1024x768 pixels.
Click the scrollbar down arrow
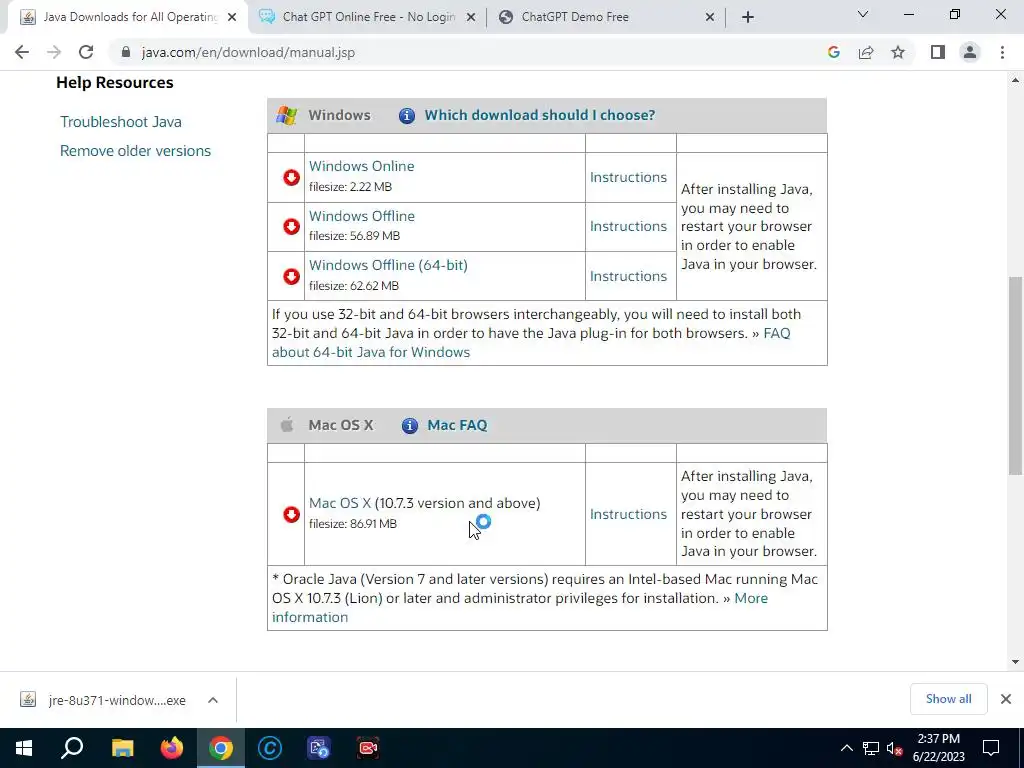point(1015,662)
